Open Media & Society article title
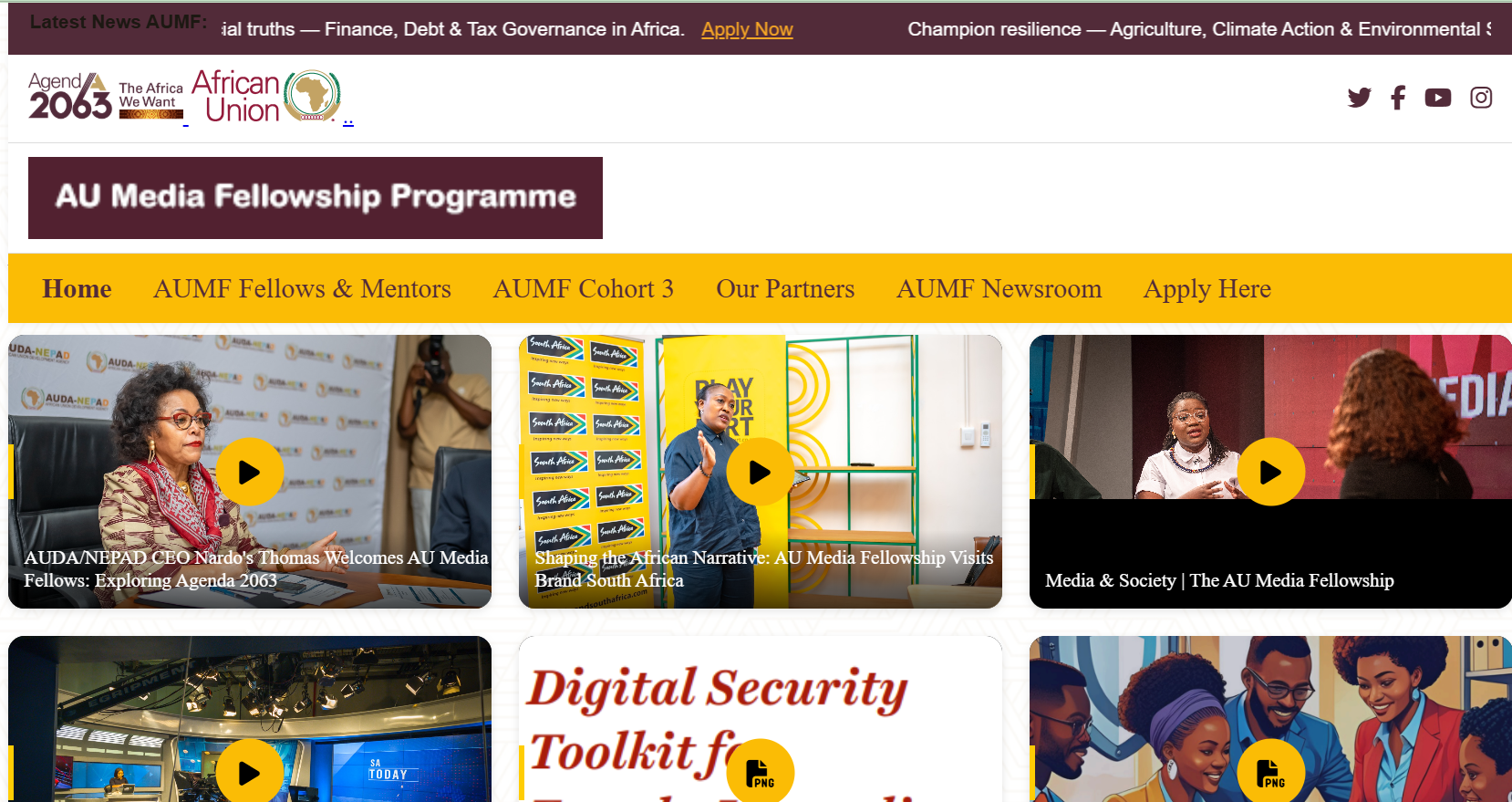 [1219, 580]
